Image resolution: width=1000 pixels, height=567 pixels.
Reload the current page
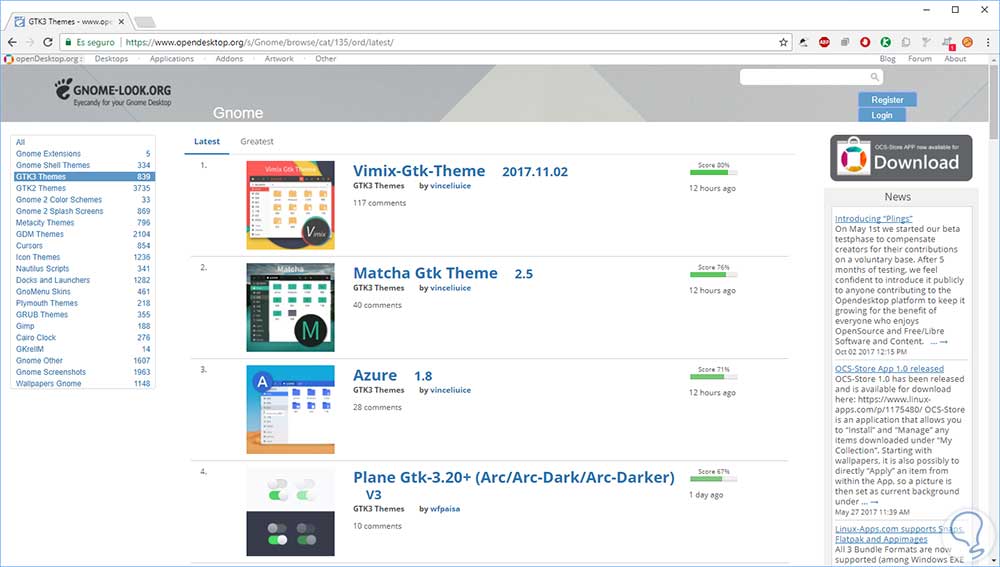pyautogui.click(x=47, y=42)
